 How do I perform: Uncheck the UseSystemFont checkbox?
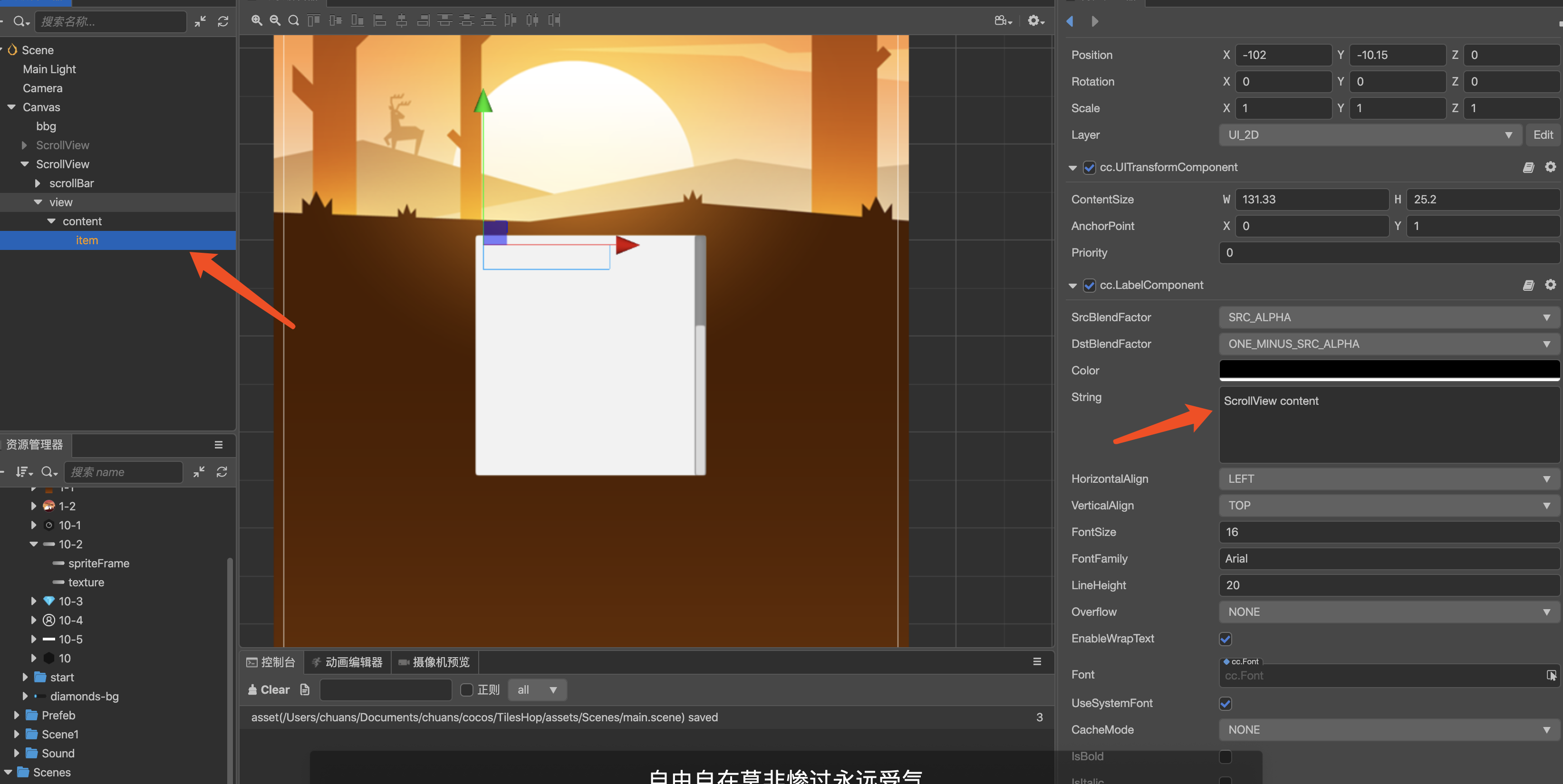[1225, 703]
